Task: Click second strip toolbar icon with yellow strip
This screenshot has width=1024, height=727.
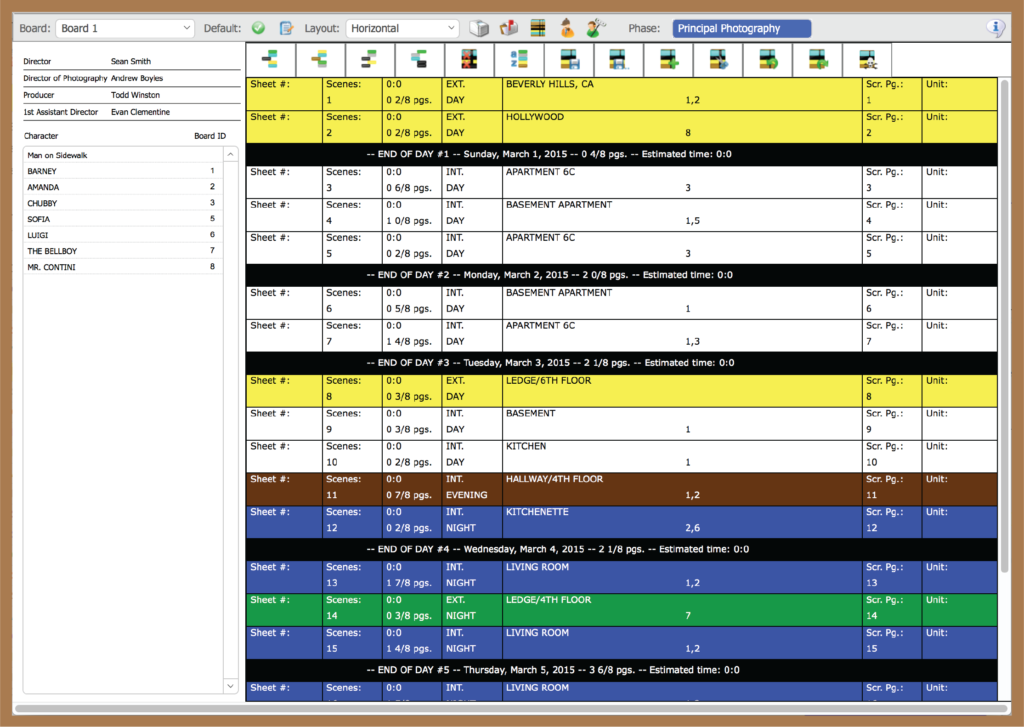Action: tap(320, 59)
